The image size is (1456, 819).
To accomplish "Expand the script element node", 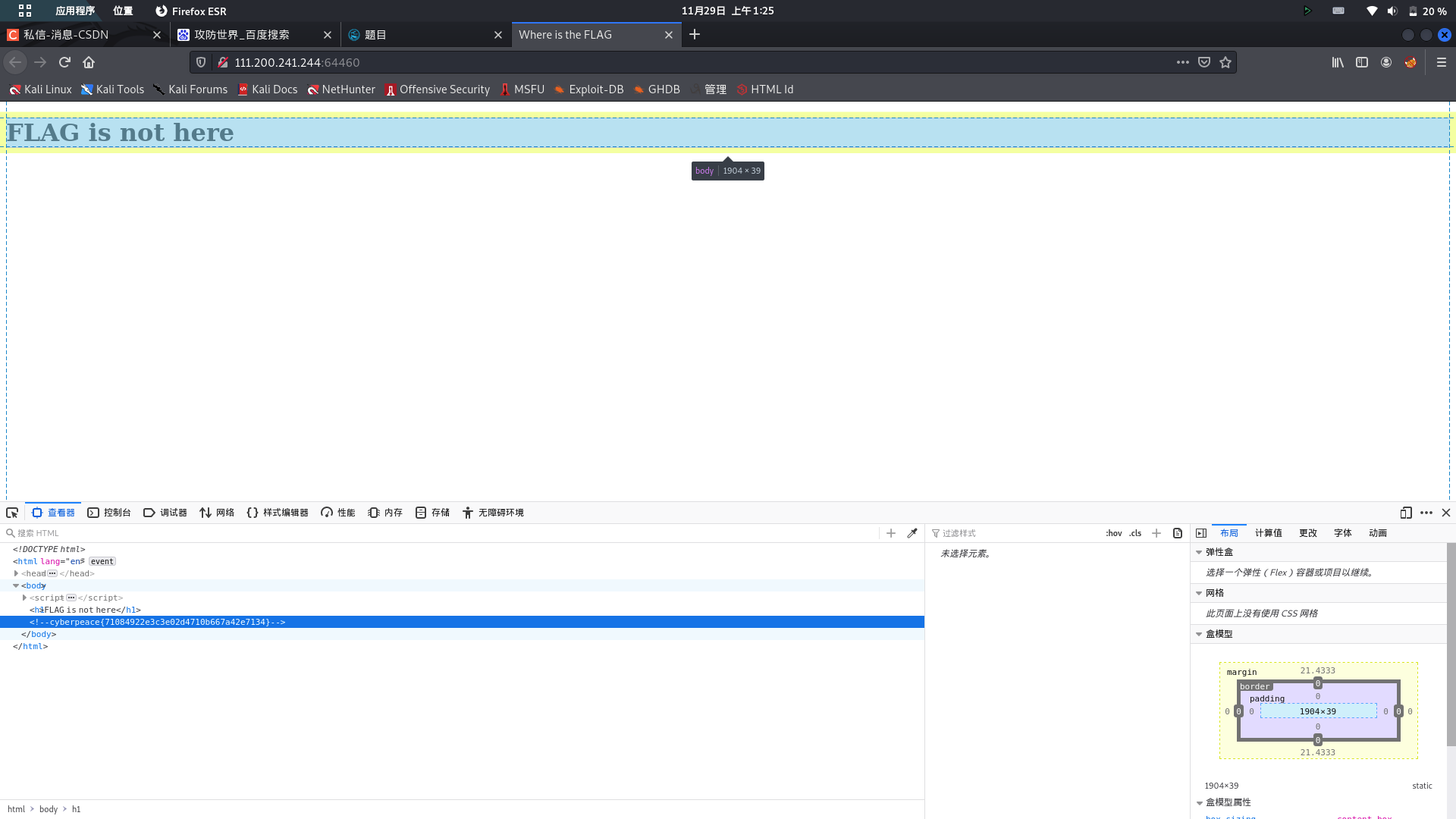I will pos(24,598).
